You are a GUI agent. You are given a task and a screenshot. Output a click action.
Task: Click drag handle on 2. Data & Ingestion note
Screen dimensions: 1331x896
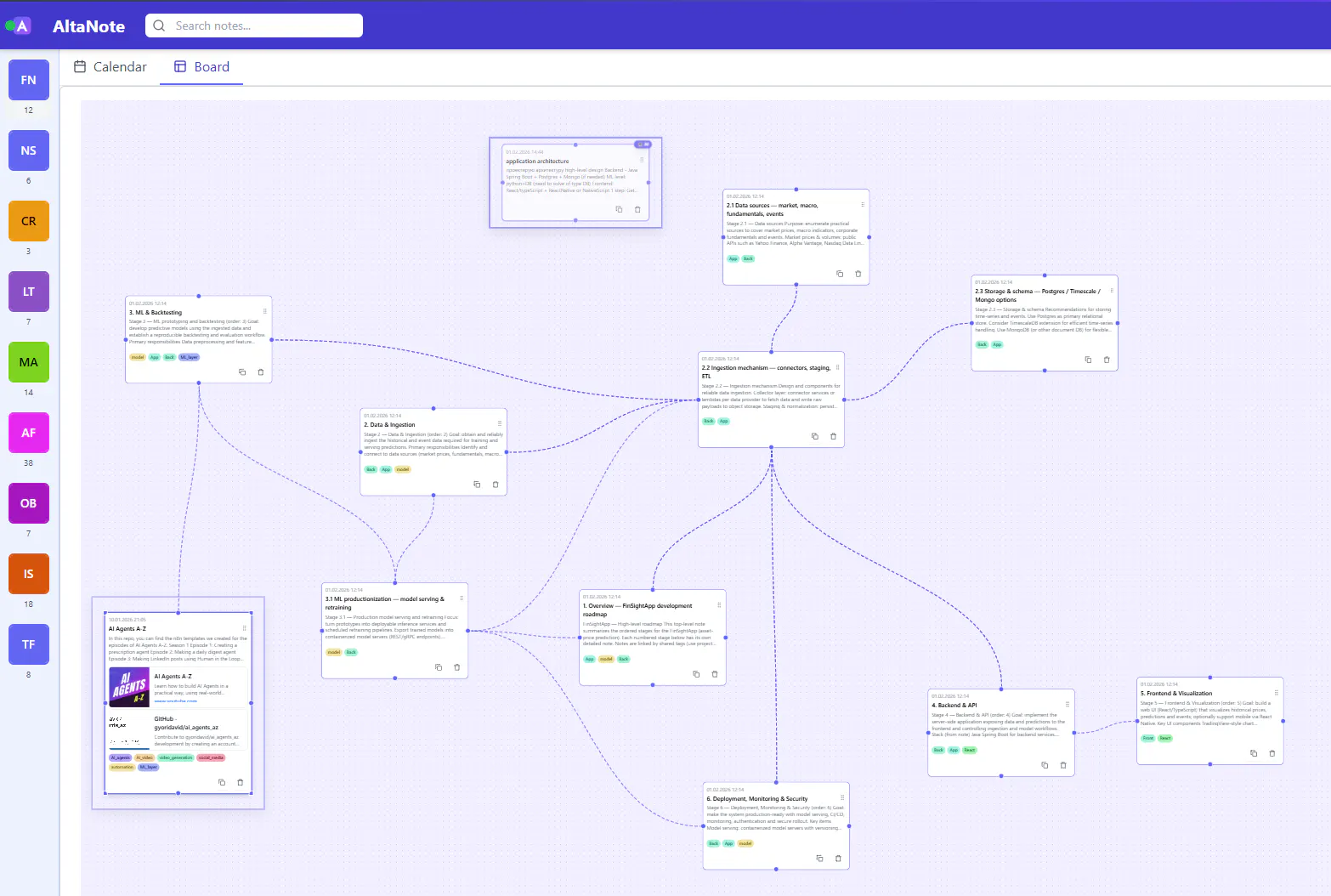(x=500, y=423)
